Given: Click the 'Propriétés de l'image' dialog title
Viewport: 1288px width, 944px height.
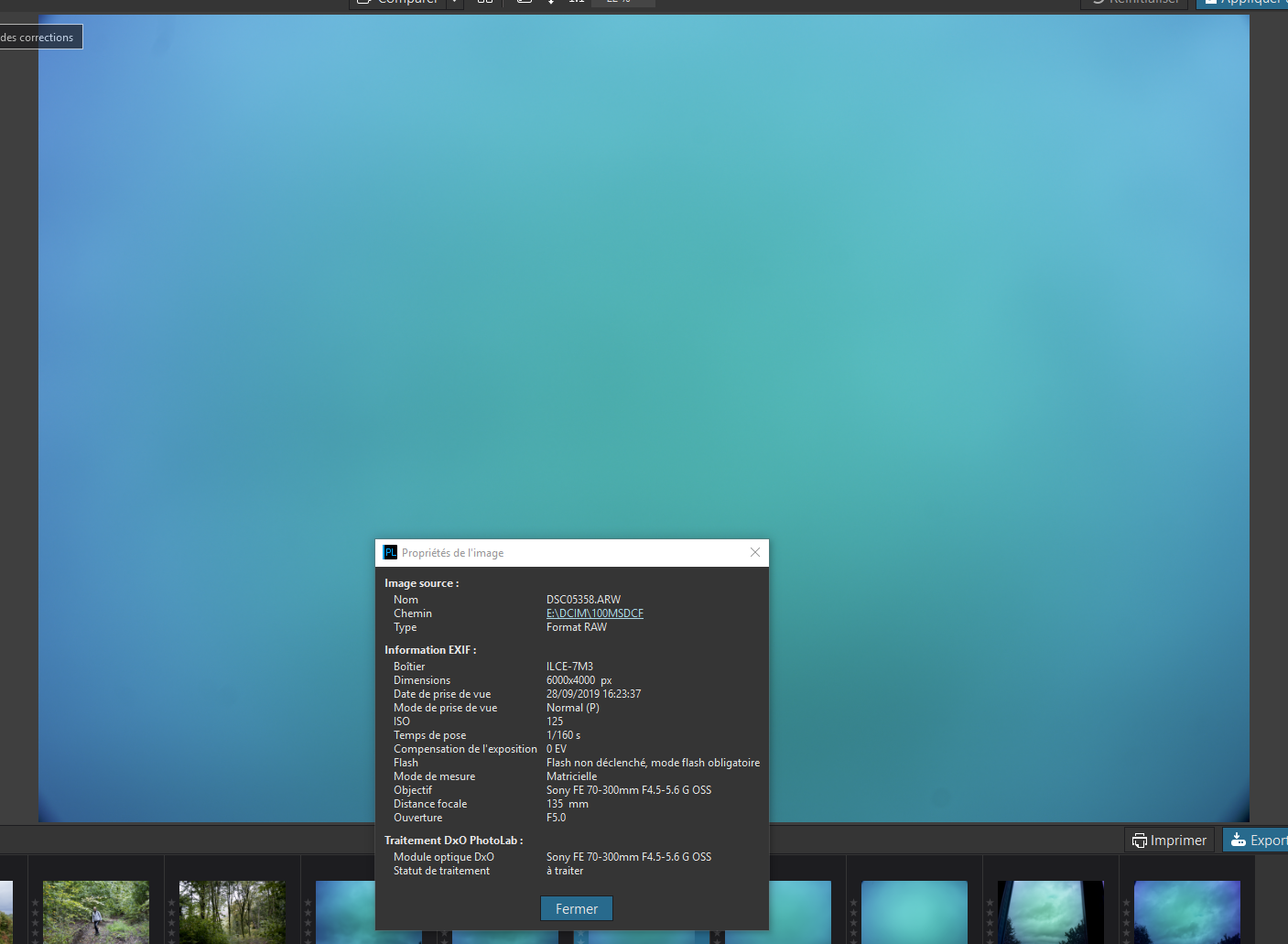Looking at the screenshot, I should point(452,553).
